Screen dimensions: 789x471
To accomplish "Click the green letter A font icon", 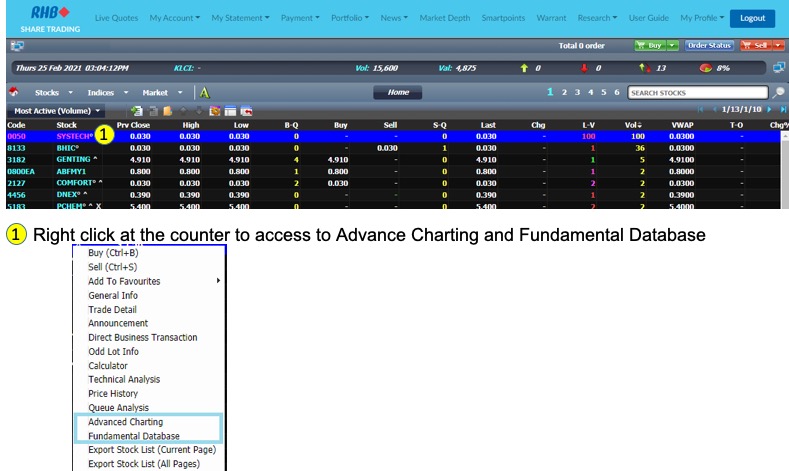I will 204,93.
